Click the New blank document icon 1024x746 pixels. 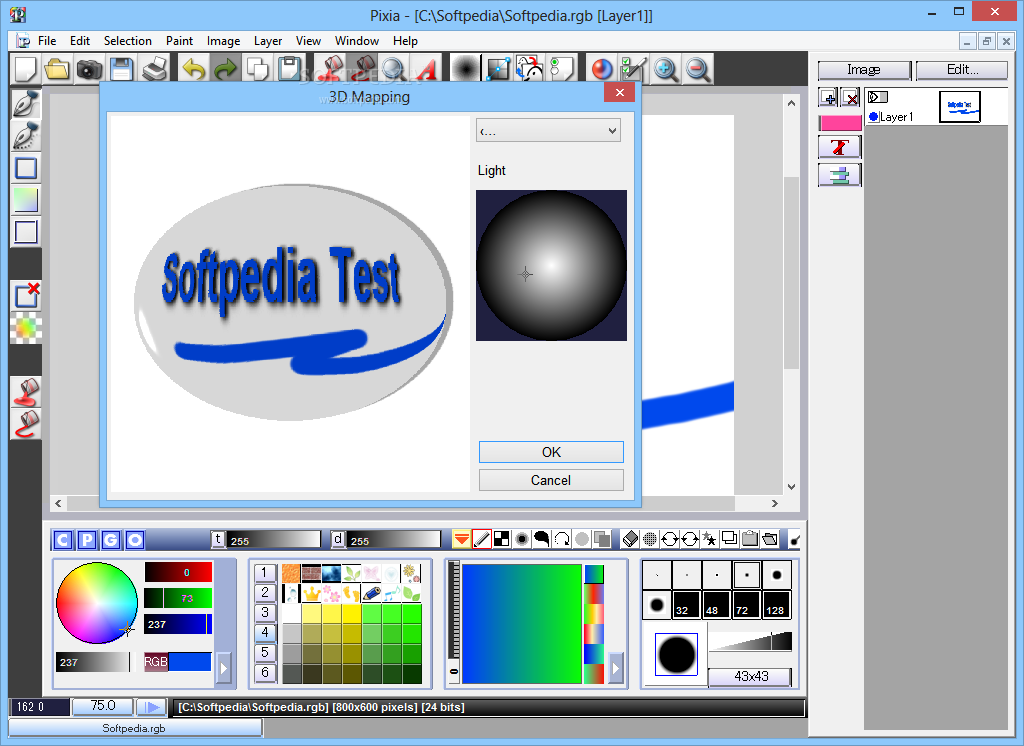pos(25,69)
